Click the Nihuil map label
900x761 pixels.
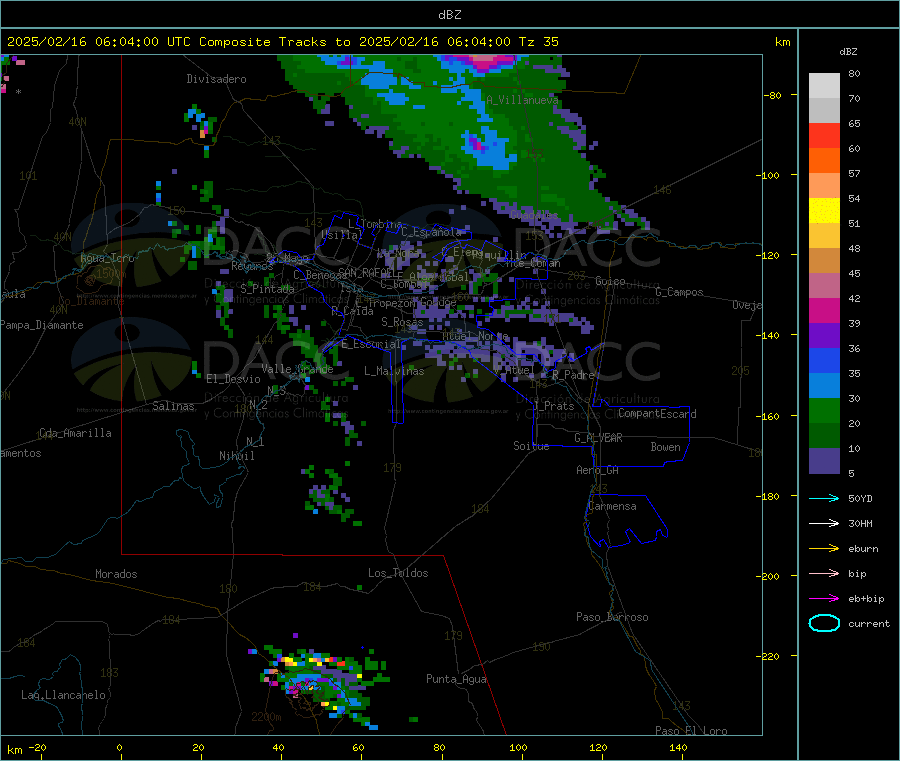coord(237,456)
